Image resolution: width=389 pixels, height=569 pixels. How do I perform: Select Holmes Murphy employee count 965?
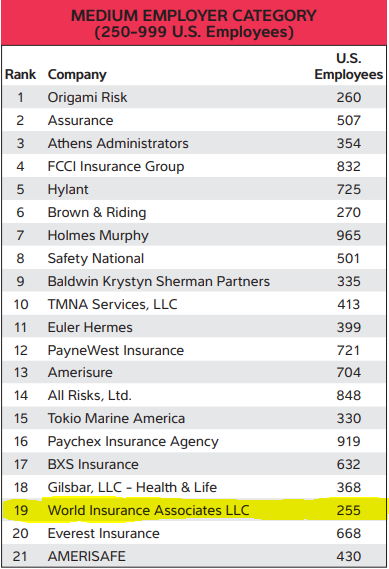click(348, 236)
